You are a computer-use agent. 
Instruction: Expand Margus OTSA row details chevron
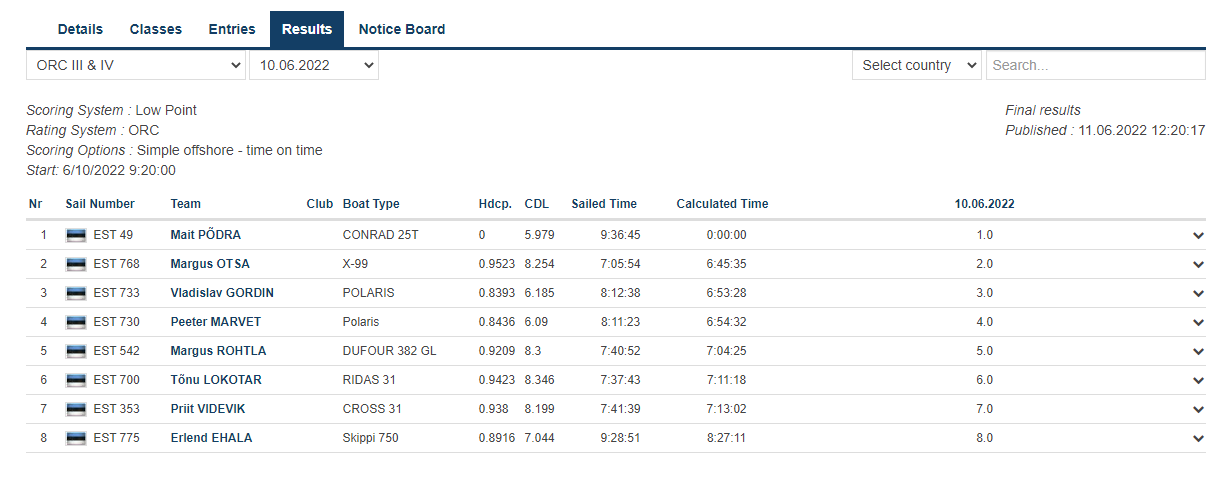coord(1198,265)
